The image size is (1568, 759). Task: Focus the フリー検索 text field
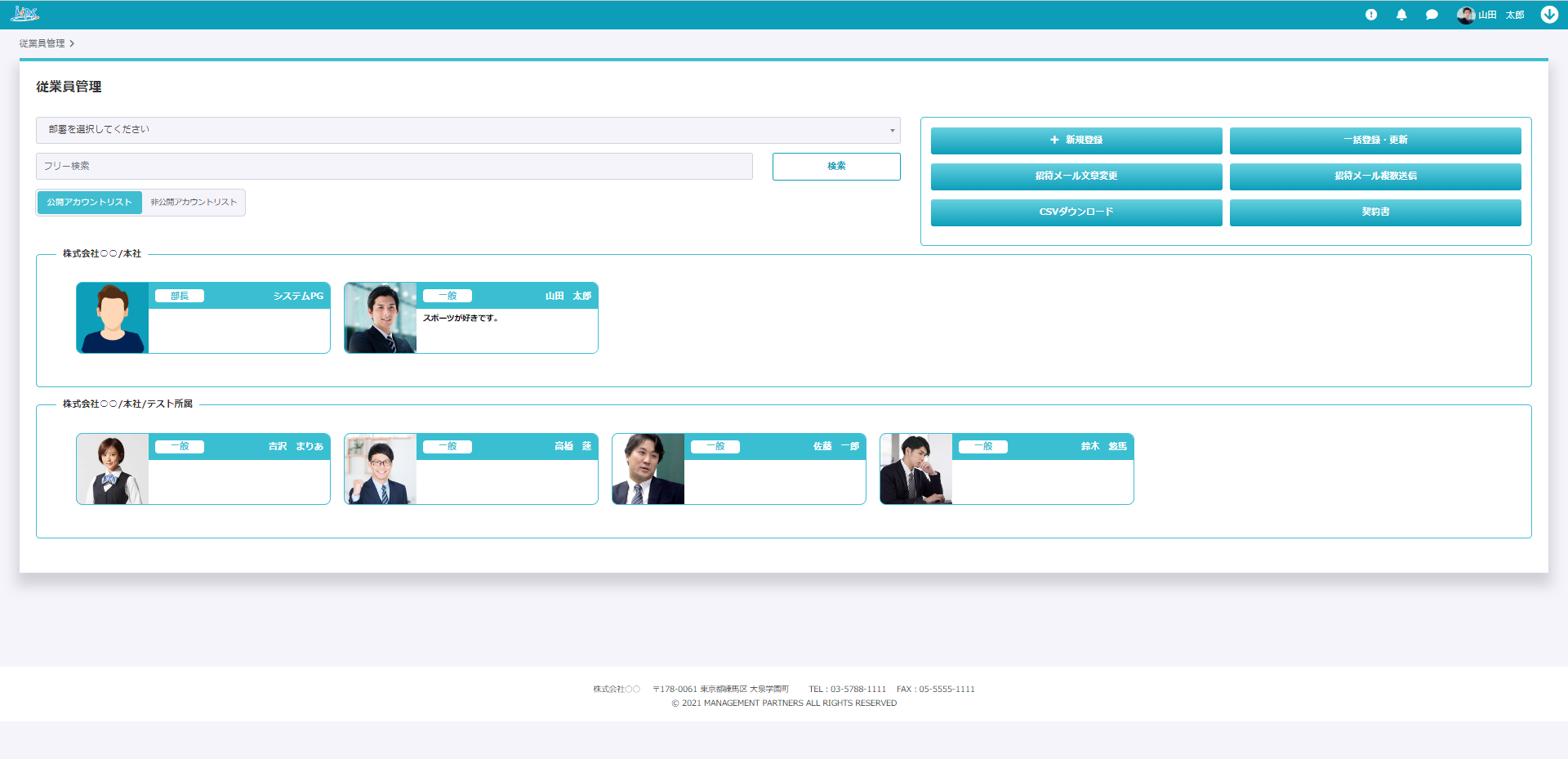(394, 167)
